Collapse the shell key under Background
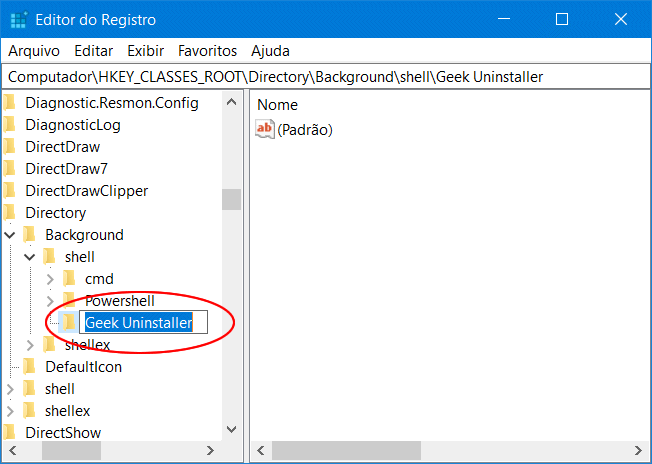 (30, 257)
